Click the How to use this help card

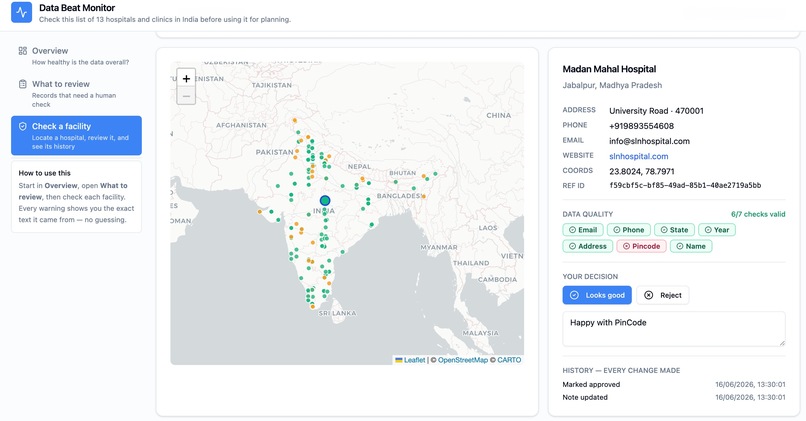pyautogui.click(x=76, y=196)
